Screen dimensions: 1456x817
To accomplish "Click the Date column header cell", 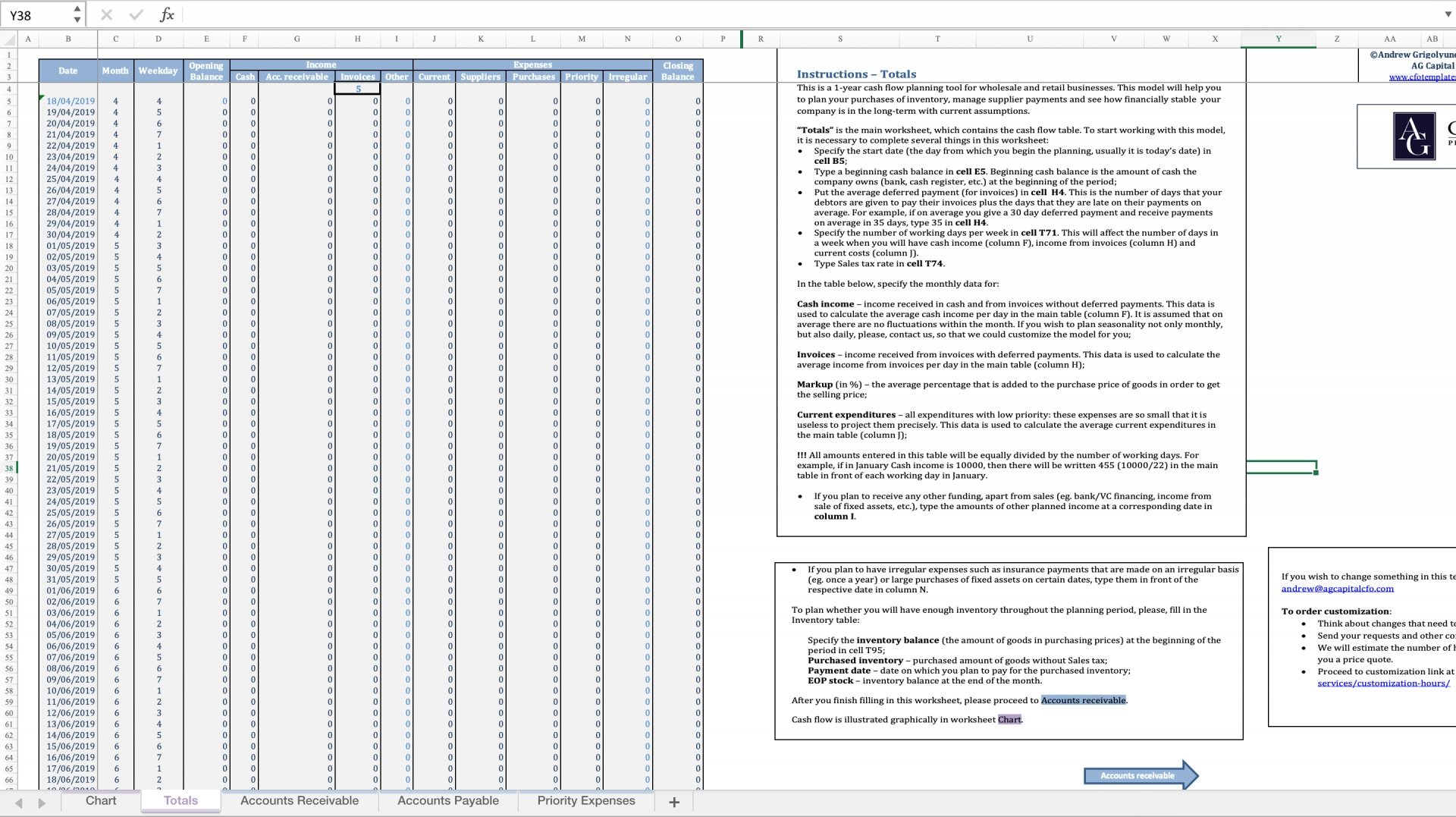I will [x=68, y=71].
